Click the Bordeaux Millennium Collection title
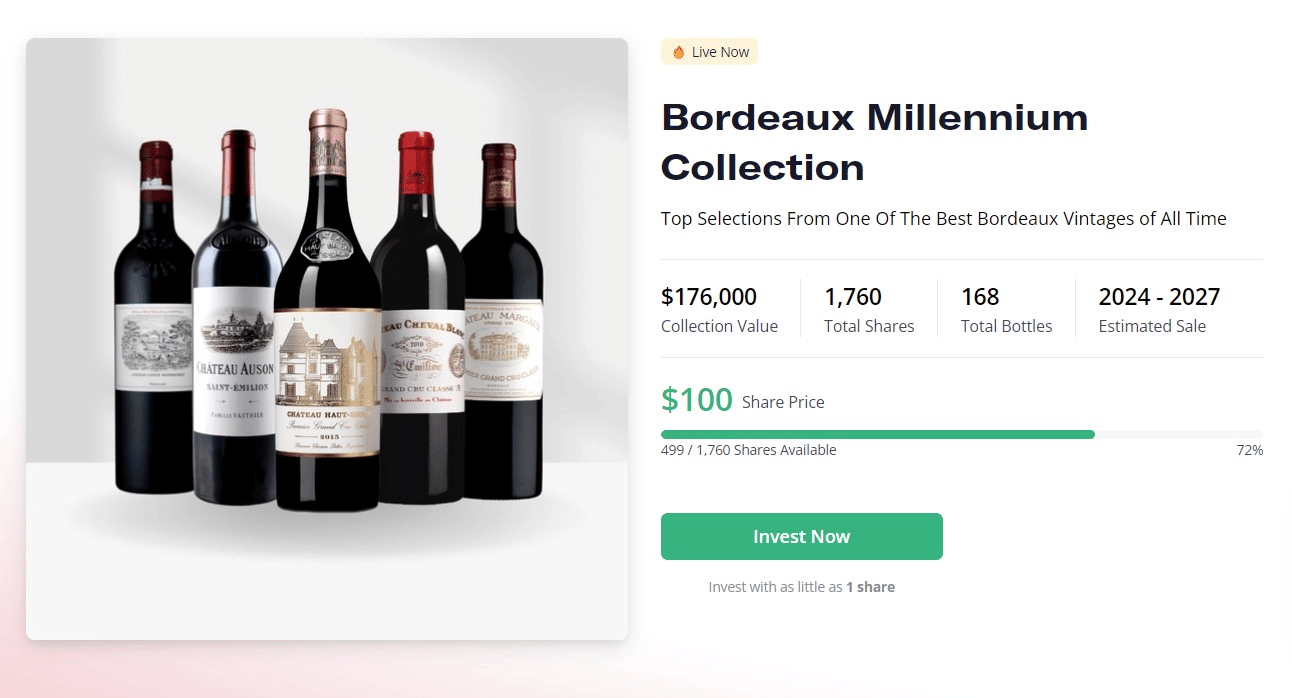The height and width of the screenshot is (698, 1292). [874, 142]
